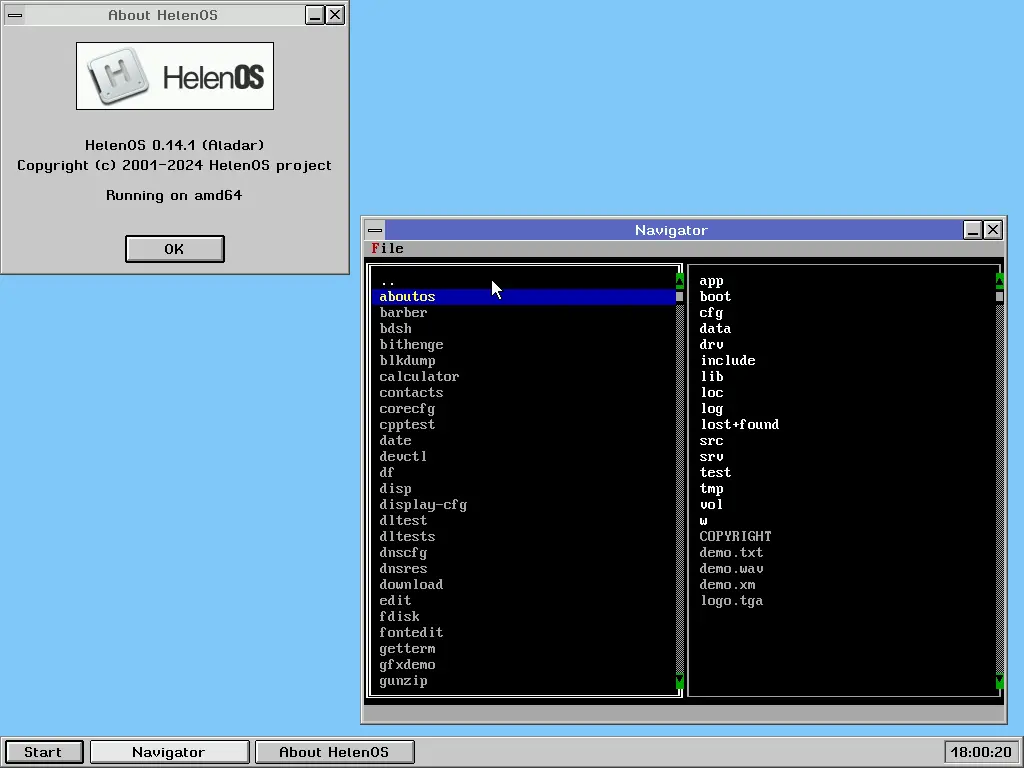Activate About HelenOS taskbar button

click(x=334, y=752)
